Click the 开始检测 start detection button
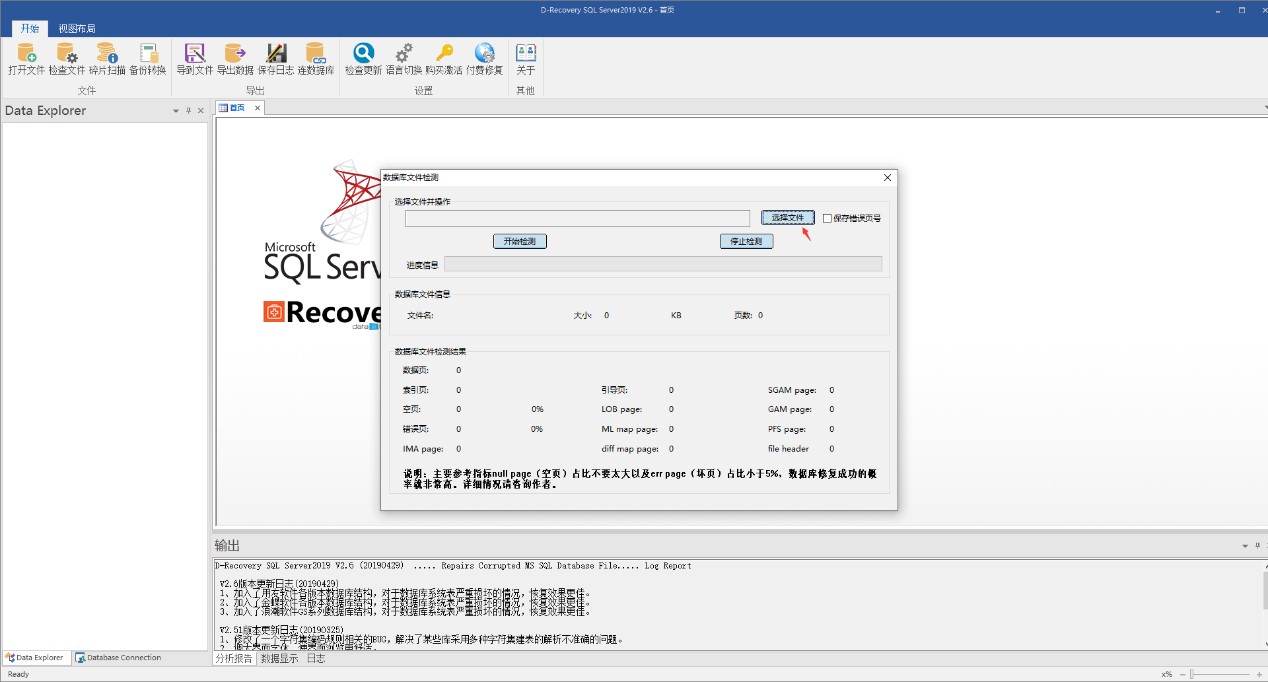Screen dimensions: 1268x682 pos(520,241)
